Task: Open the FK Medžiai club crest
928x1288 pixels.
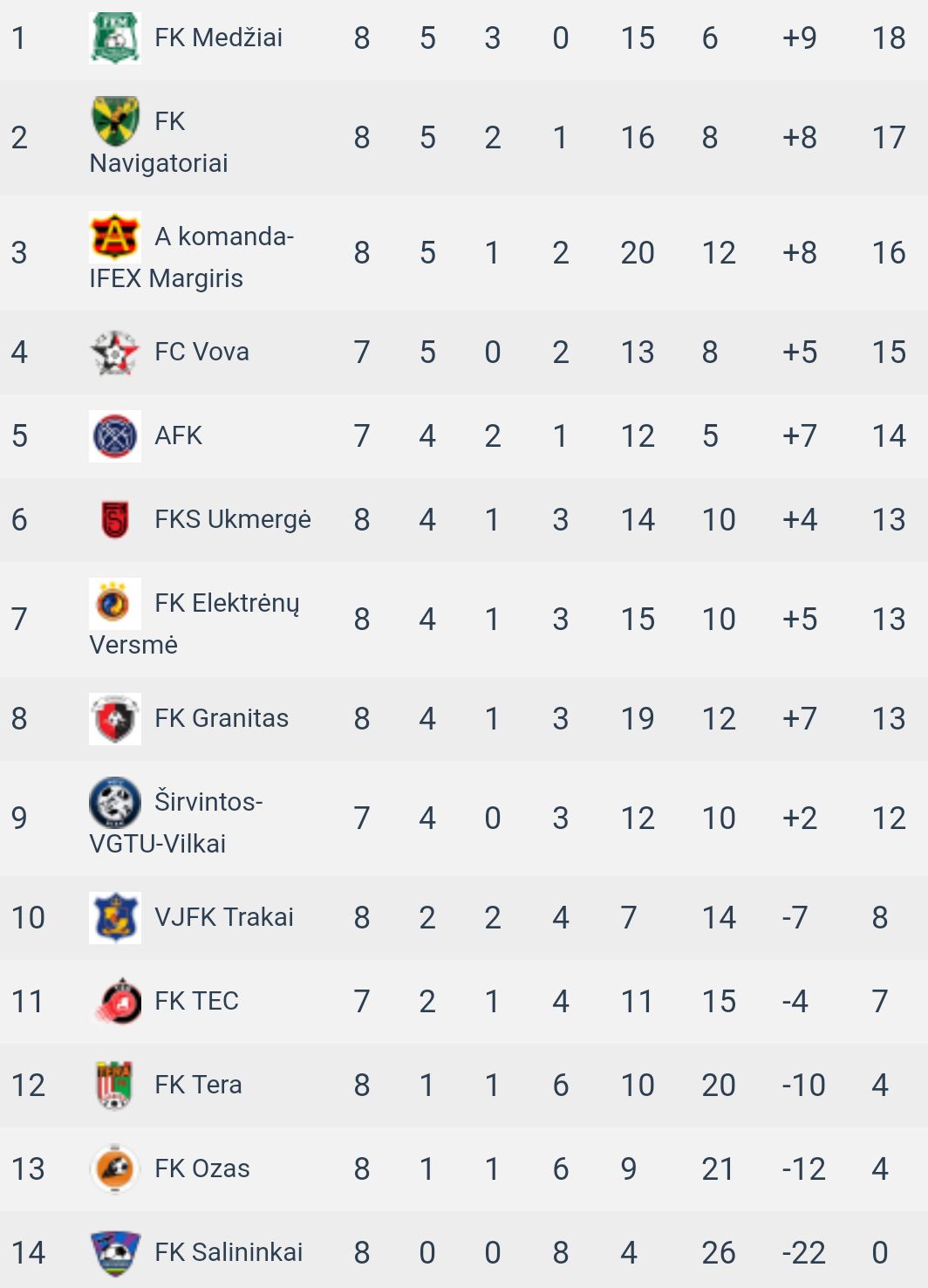Action: [115, 38]
